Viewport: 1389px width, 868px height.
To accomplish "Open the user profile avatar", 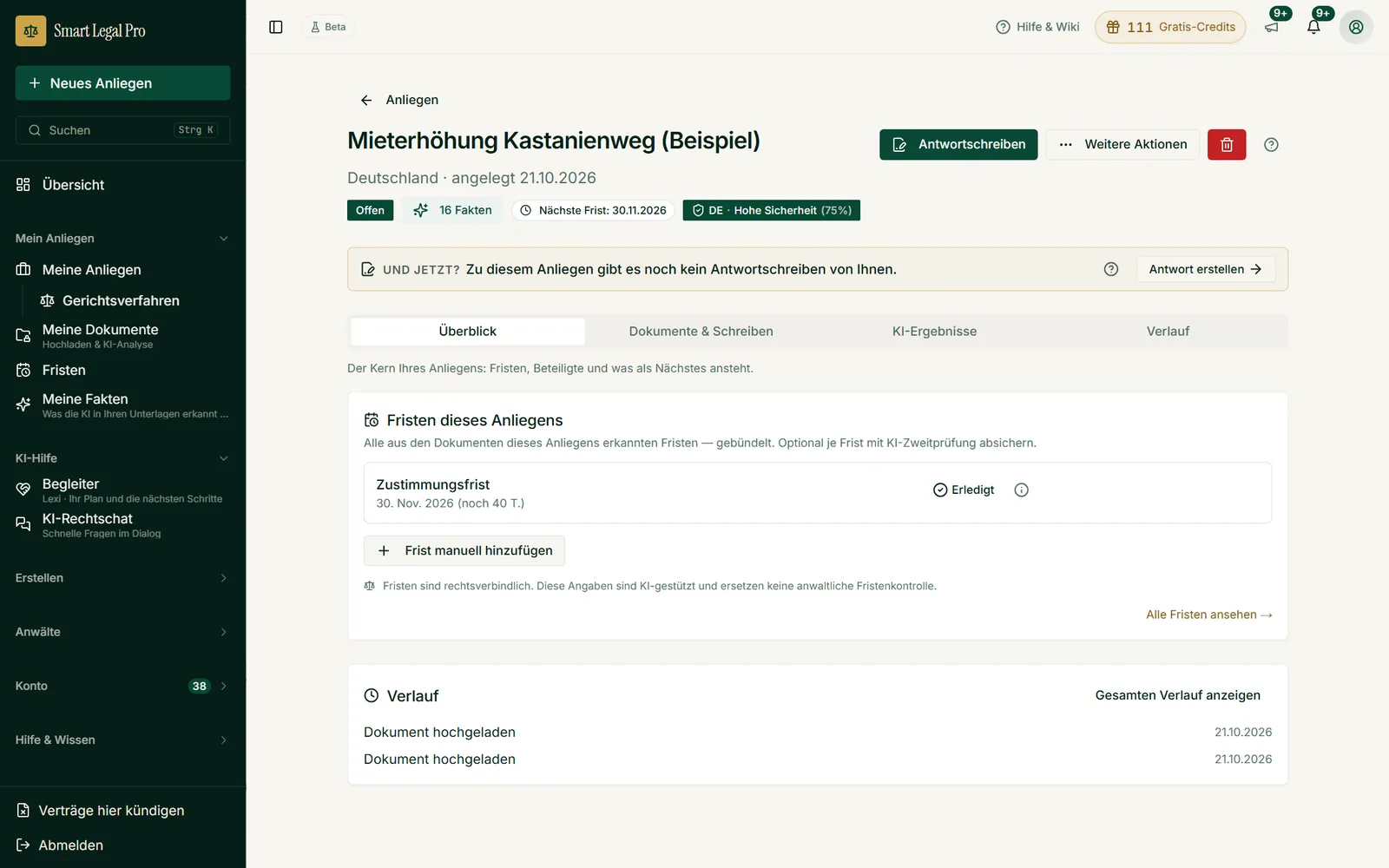I will (x=1356, y=27).
